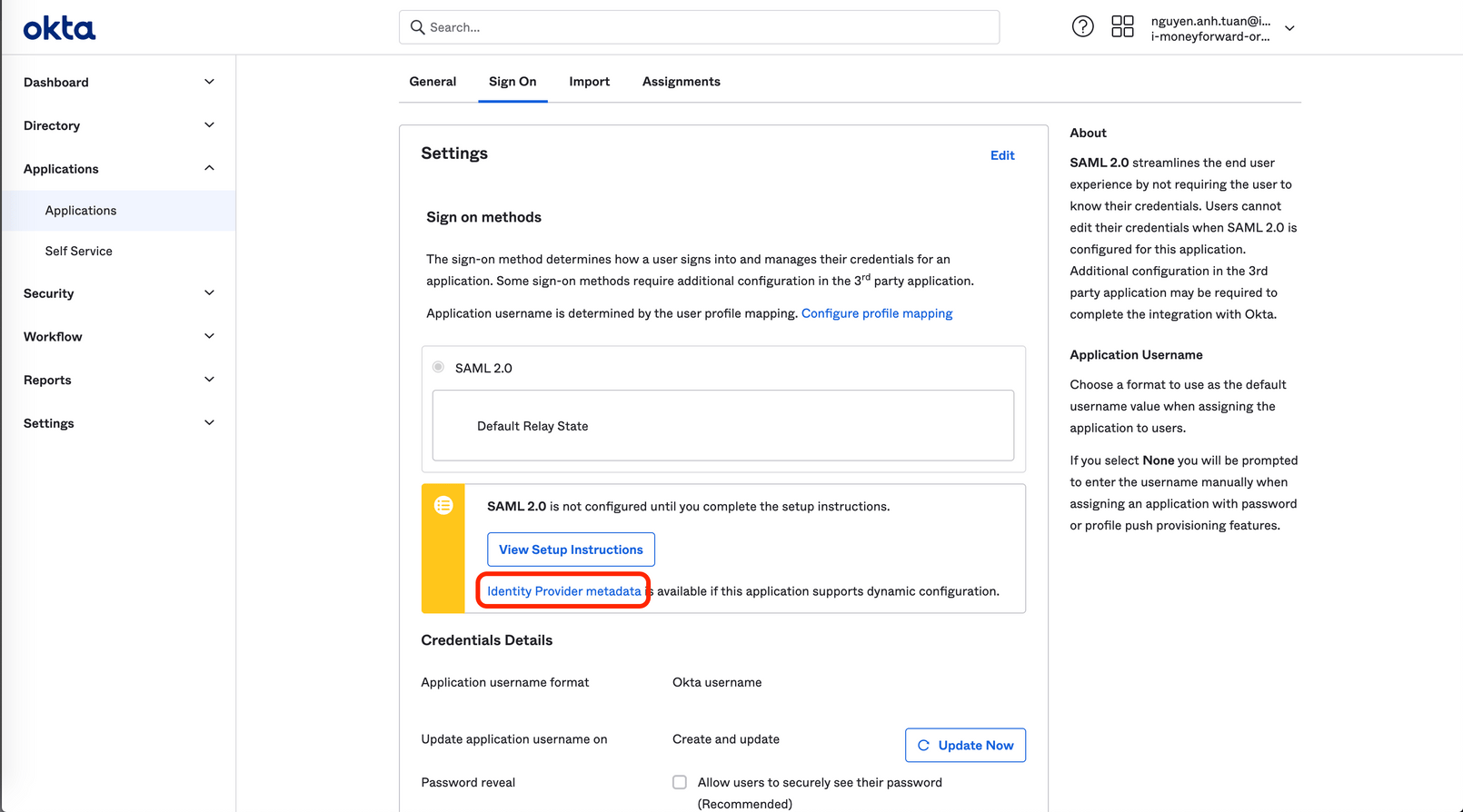
Task: Click the search magnifier icon
Action: pos(417,27)
